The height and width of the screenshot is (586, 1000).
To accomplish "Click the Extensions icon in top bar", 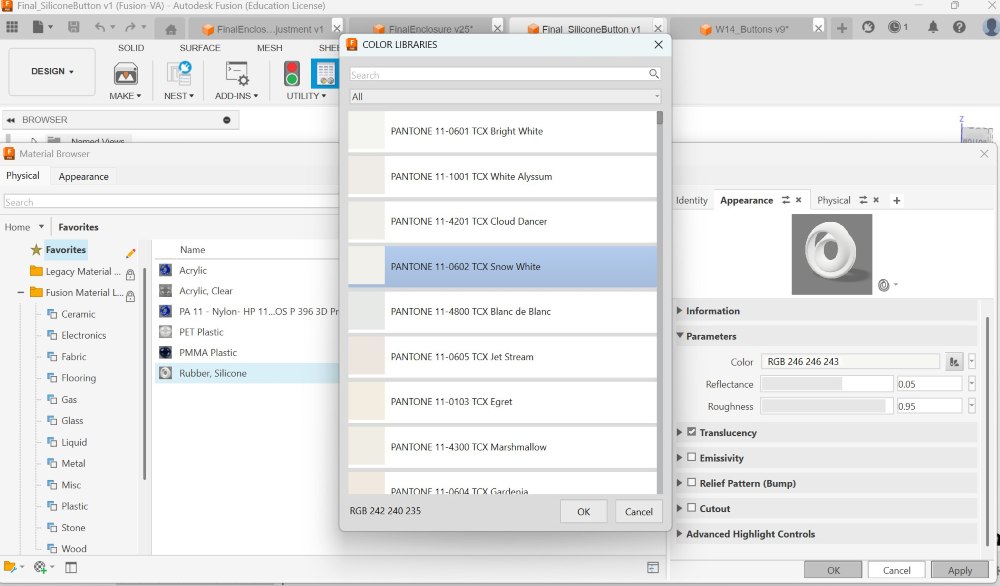I will pos(868,27).
